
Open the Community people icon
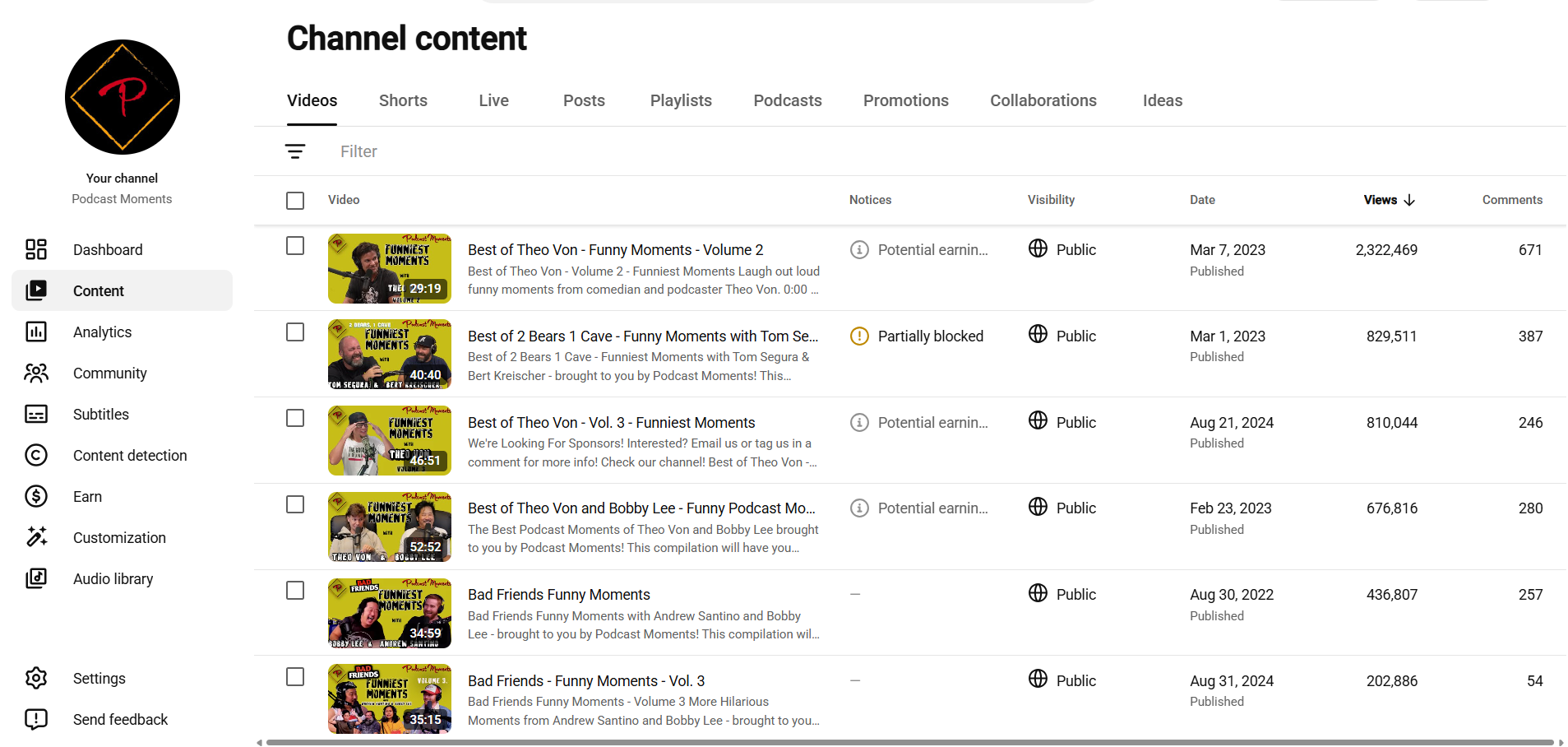pyautogui.click(x=36, y=373)
